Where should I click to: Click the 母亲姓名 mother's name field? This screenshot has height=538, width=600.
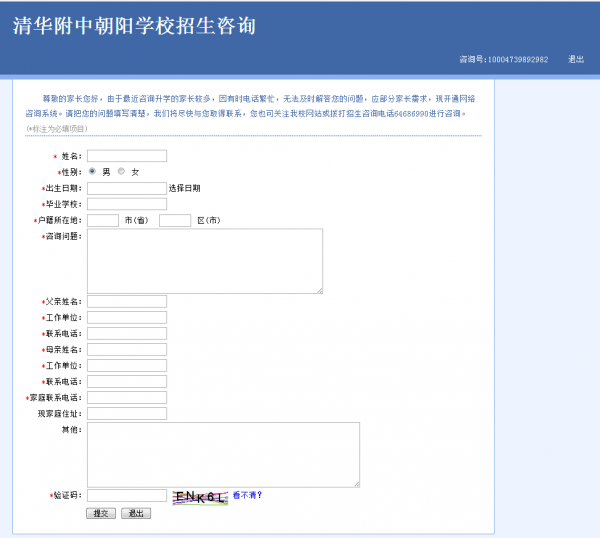(x=127, y=350)
